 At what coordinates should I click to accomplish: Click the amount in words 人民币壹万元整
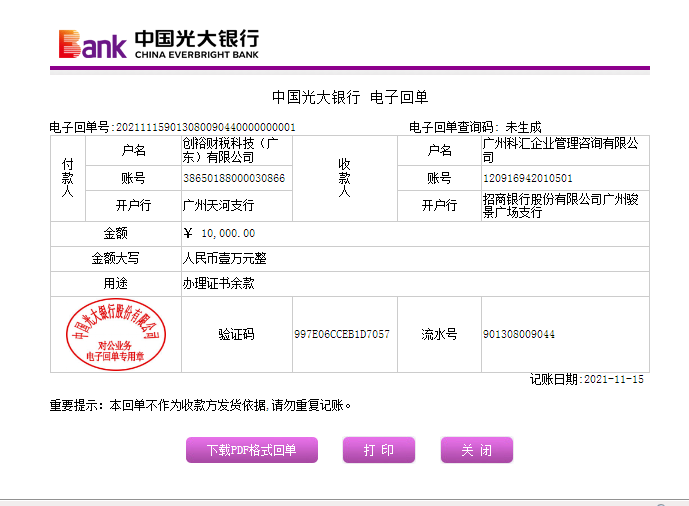coord(224,258)
